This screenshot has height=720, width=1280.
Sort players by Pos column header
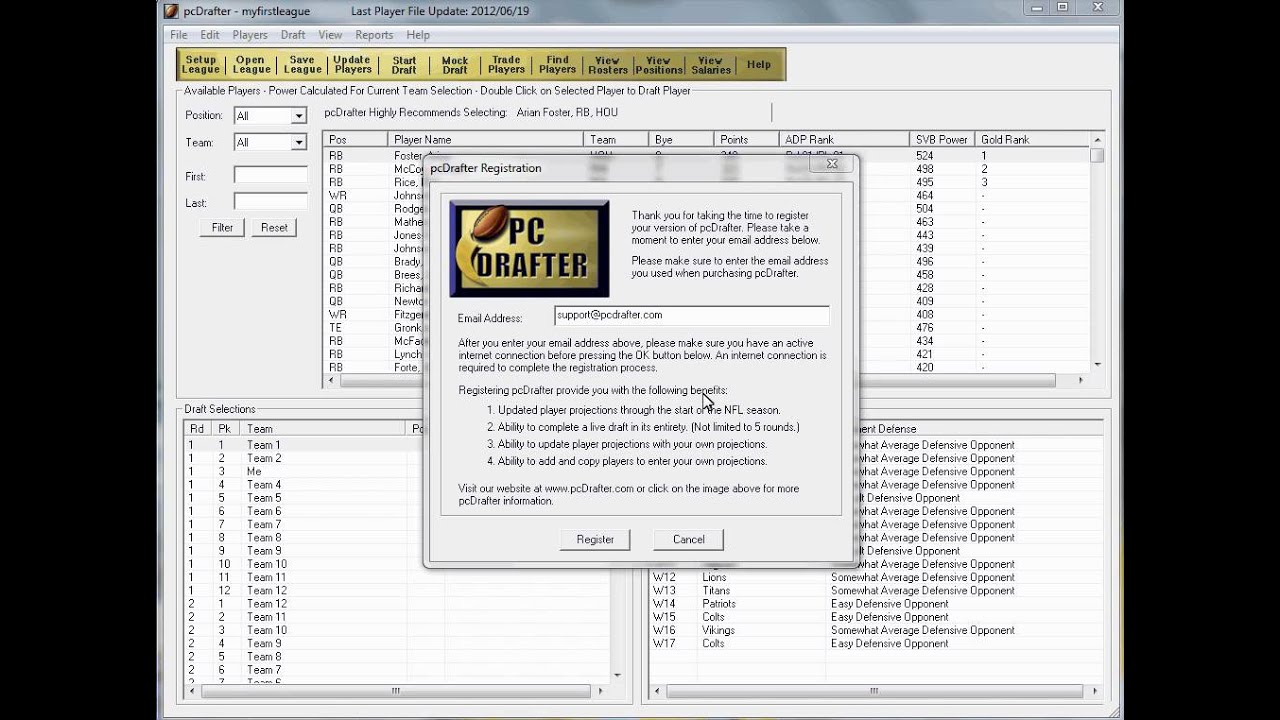[x=355, y=140]
